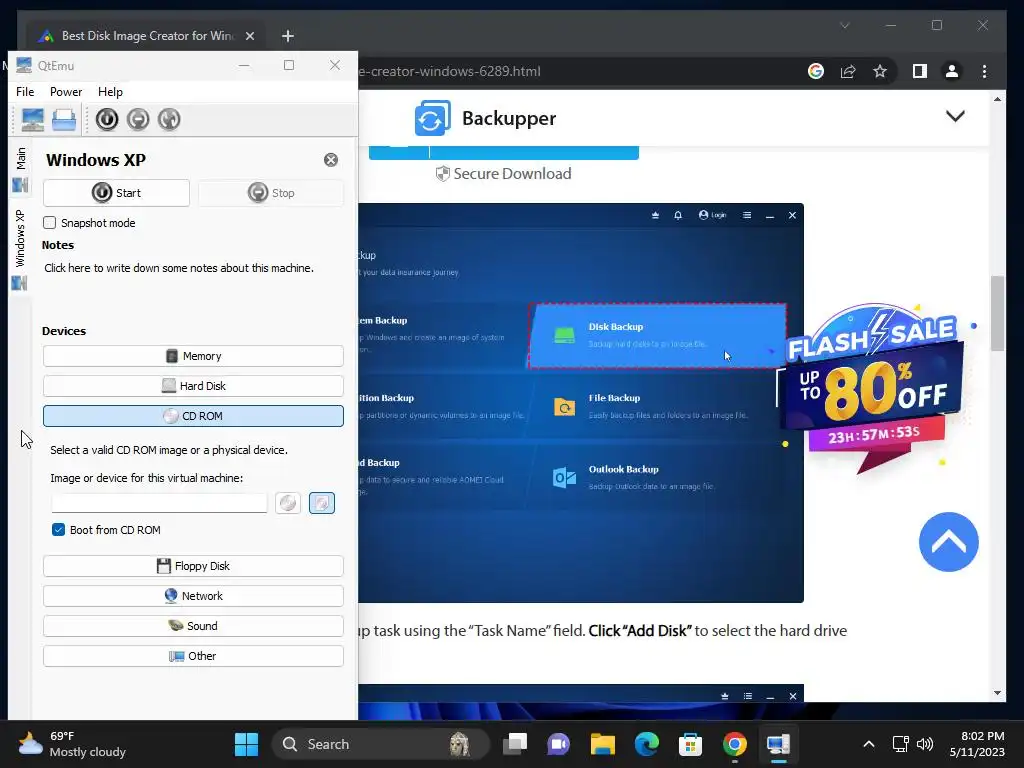Expand the Backupper header chevron dropdown
Image resolution: width=1024 pixels, height=768 pixels.
pyautogui.click(x=955, y=116)
